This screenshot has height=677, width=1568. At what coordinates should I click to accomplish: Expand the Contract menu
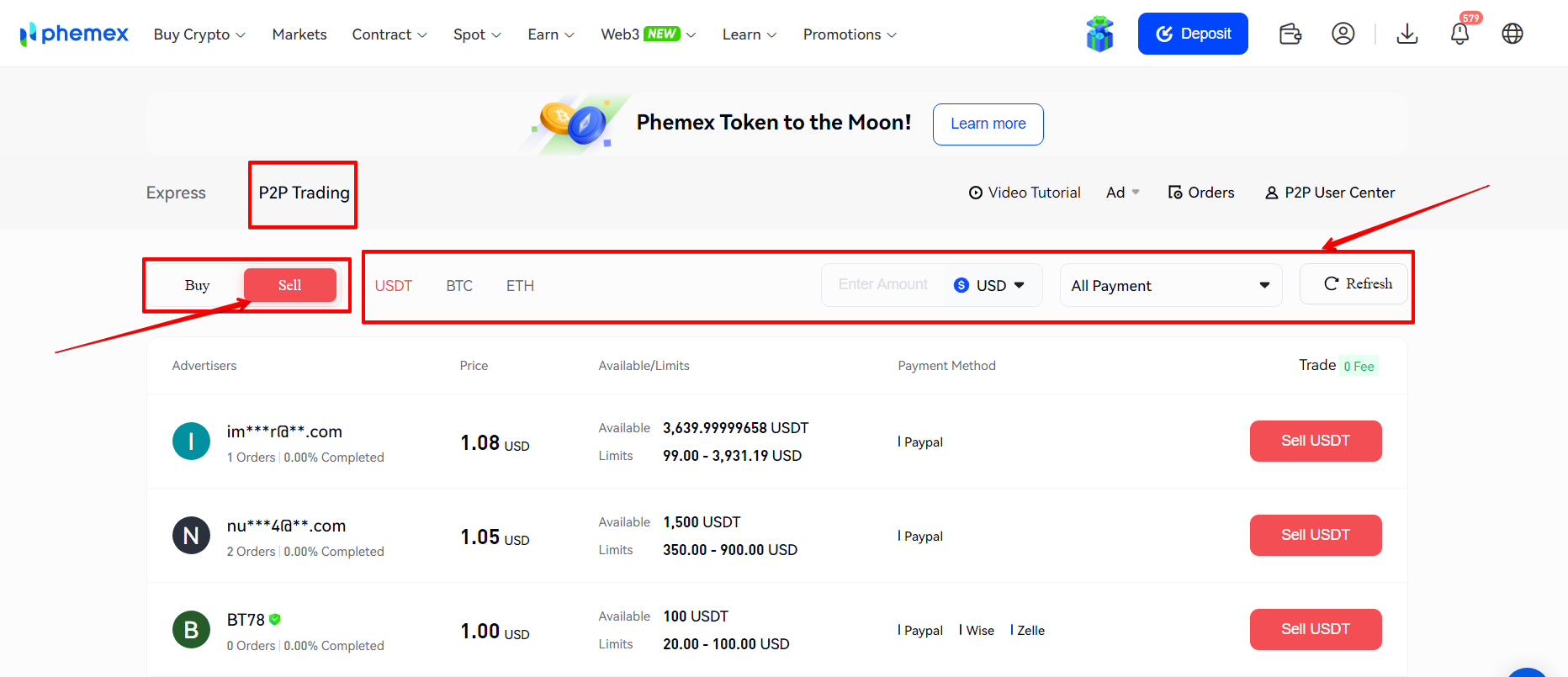[x=389, y=34]
